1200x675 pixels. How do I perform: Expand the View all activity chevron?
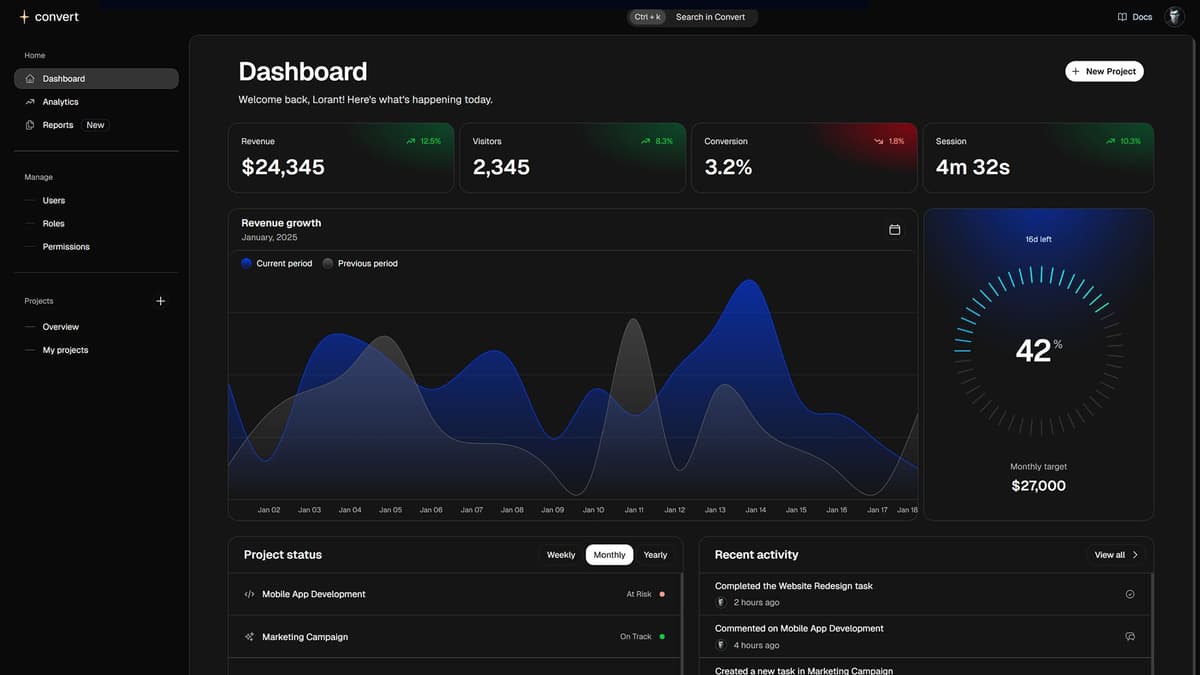[x=1134, y=554]
